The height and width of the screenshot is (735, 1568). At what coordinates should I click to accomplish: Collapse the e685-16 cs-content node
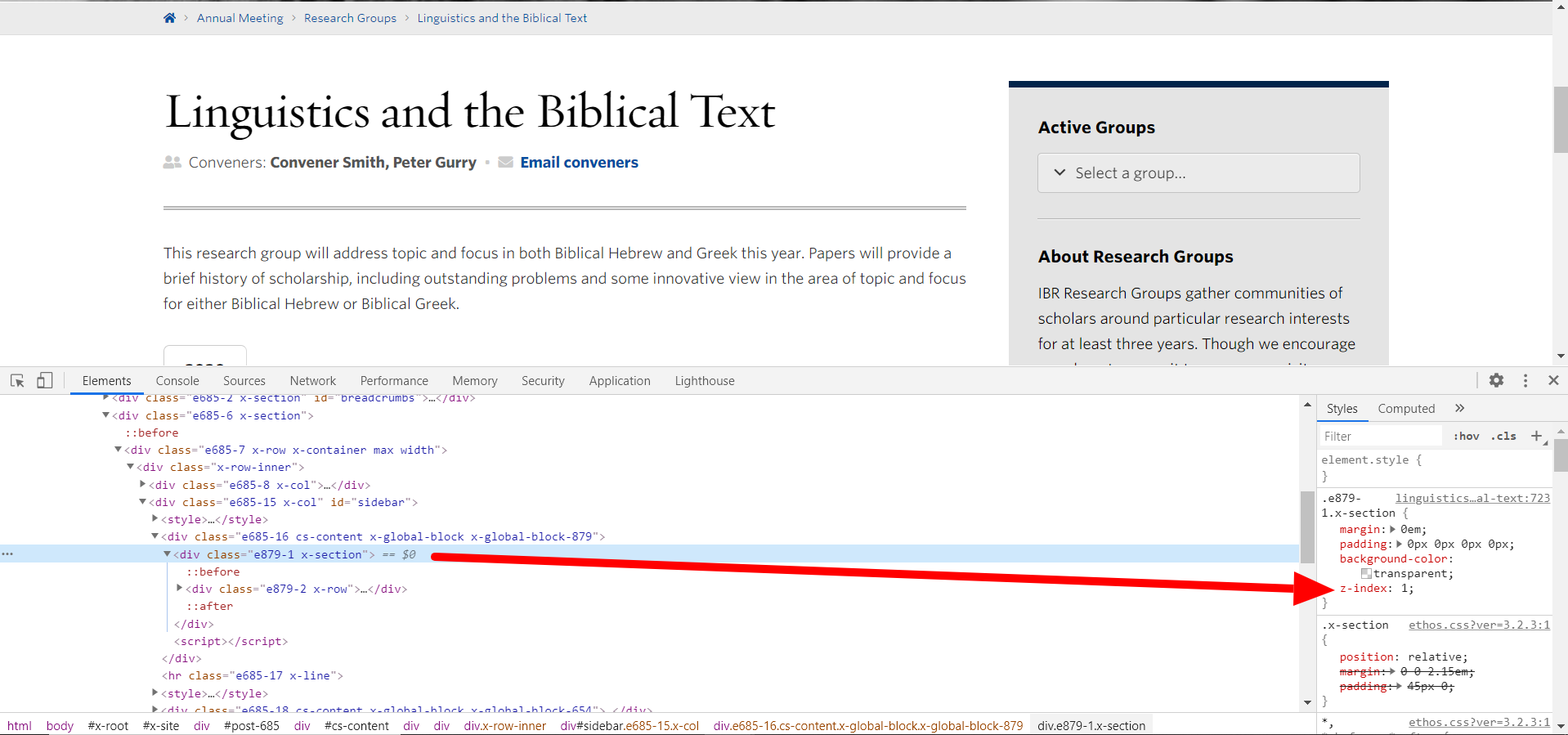[155, 536]
